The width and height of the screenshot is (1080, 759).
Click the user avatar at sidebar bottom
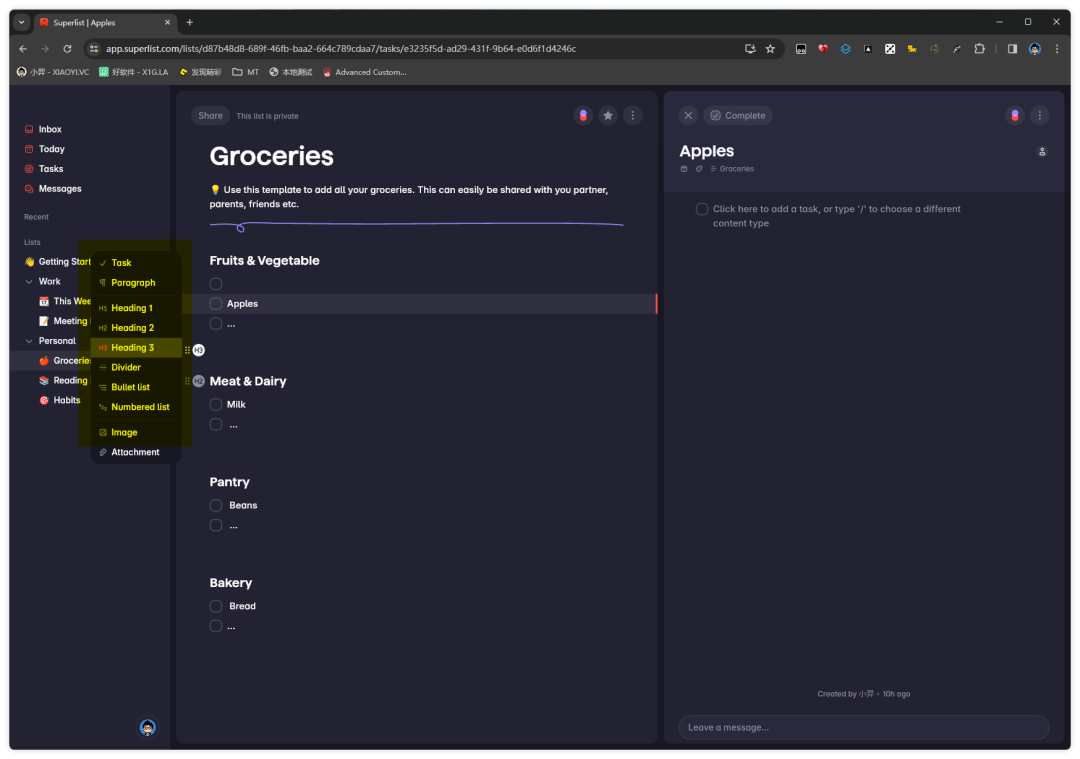click(147, 728)
